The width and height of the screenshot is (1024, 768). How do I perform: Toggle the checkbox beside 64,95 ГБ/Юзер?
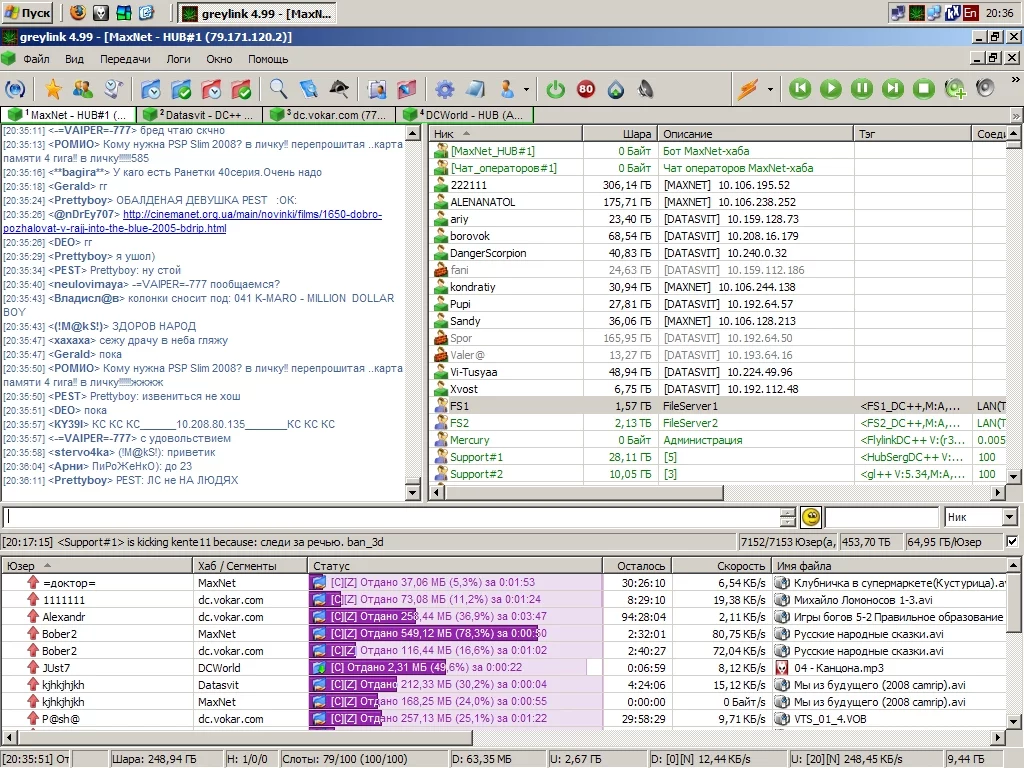[1012, 541]
